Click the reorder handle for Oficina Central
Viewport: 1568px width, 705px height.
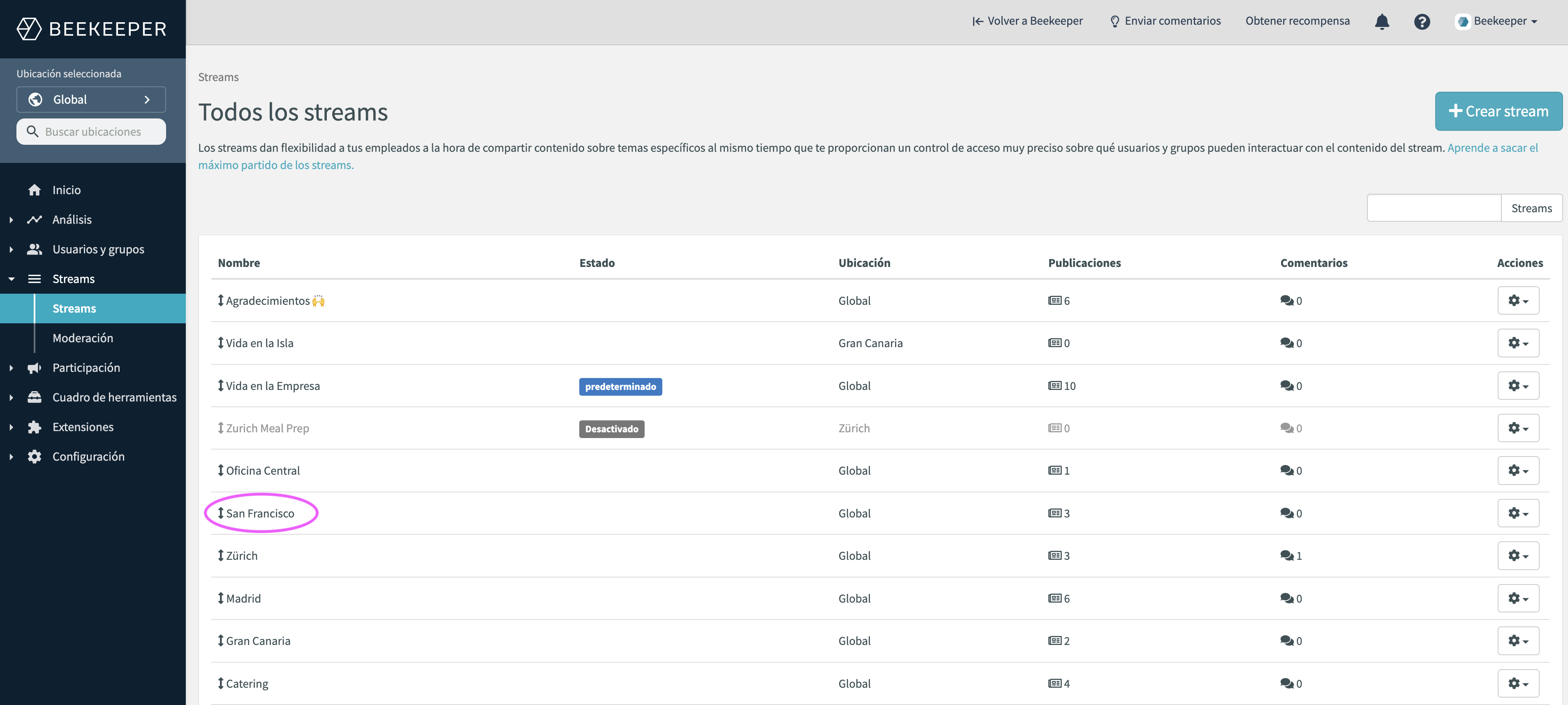click(220, 470)
